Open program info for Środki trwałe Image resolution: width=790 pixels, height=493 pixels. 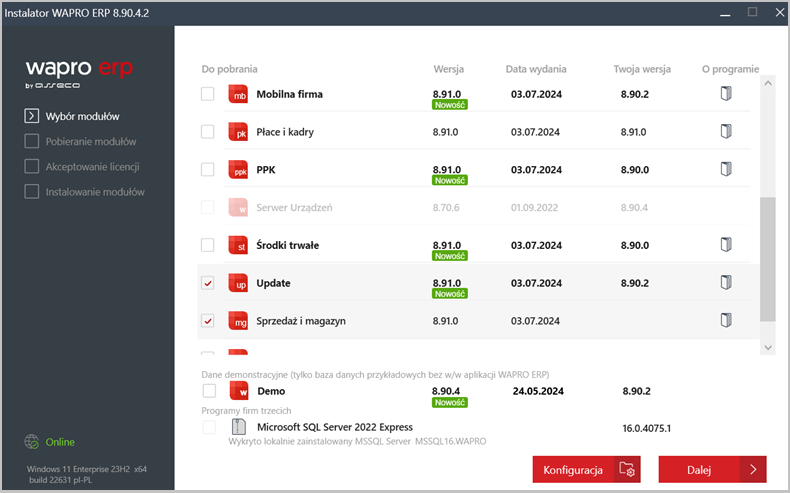pos(726,245)
